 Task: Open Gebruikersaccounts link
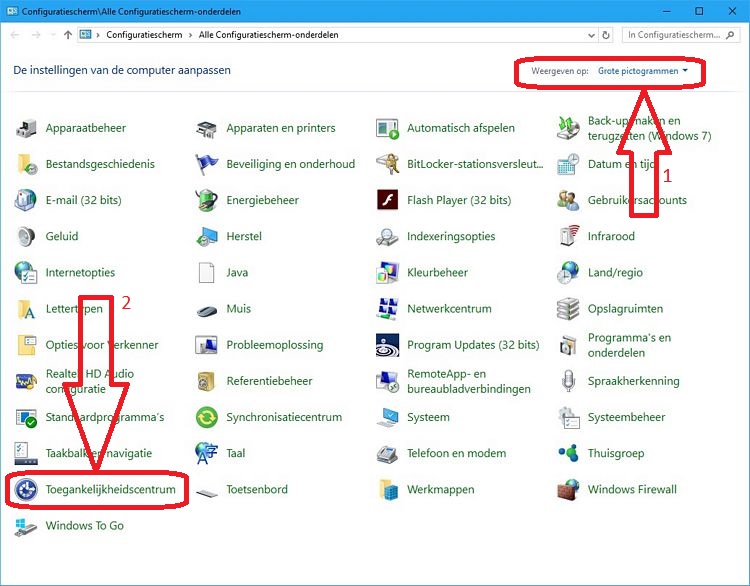coord(637,200)
